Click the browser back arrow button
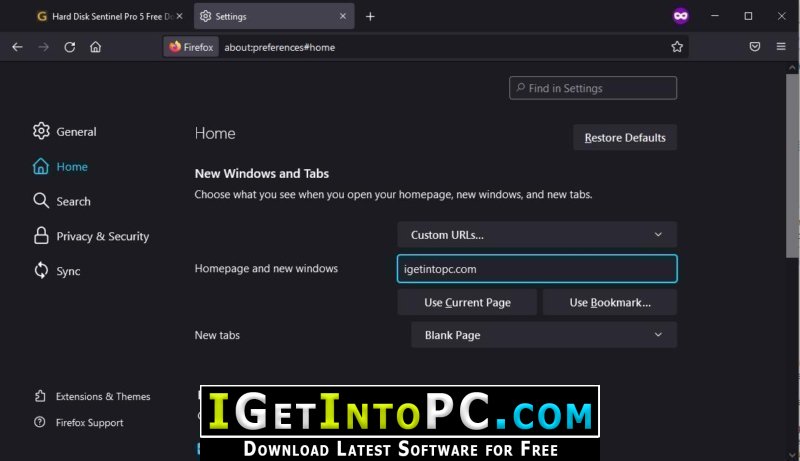 point(17,47)
